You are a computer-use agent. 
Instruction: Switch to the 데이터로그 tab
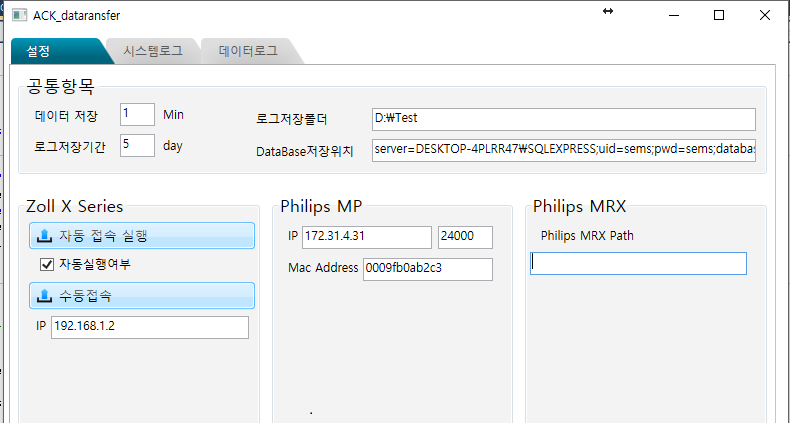click(249, 51)
